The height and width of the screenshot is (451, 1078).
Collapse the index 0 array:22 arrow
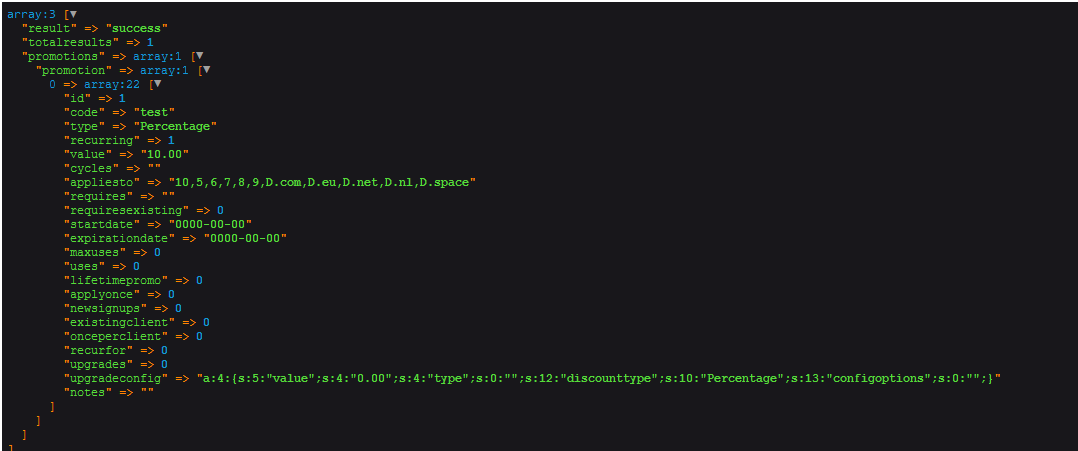tap(156, 84)
